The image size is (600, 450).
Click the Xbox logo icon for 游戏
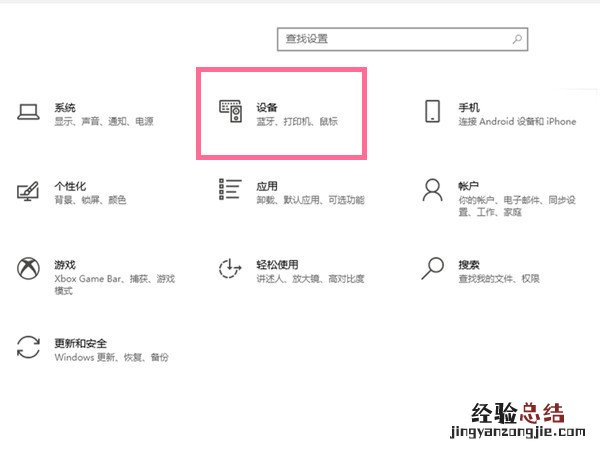click(28, 269)
